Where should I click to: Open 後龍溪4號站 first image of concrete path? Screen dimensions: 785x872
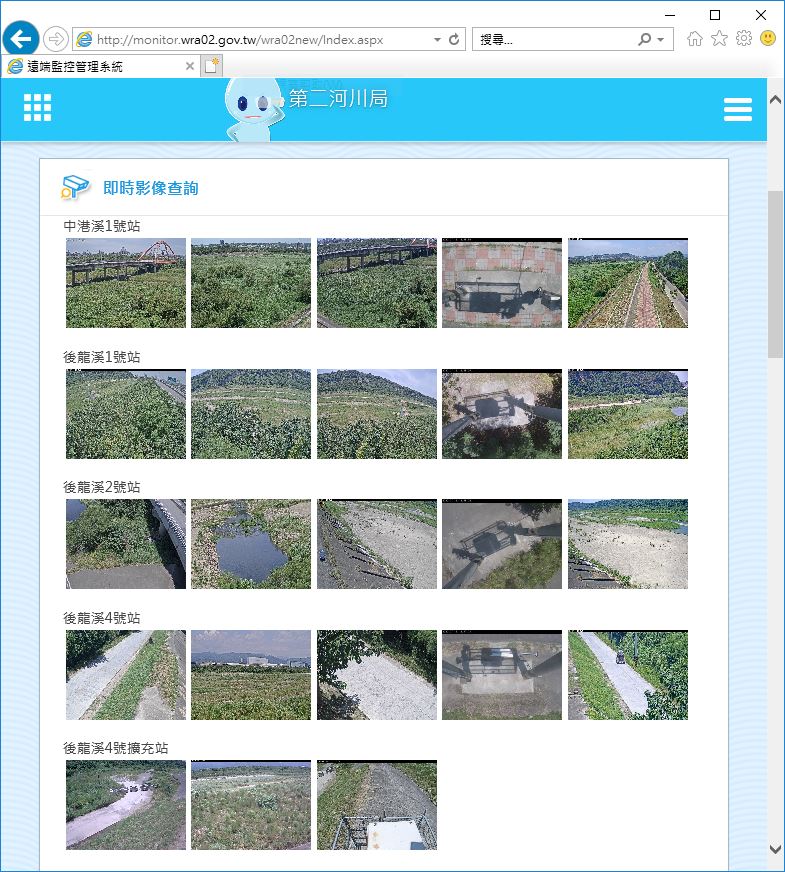pyautogui.click(x=126, y=675)
